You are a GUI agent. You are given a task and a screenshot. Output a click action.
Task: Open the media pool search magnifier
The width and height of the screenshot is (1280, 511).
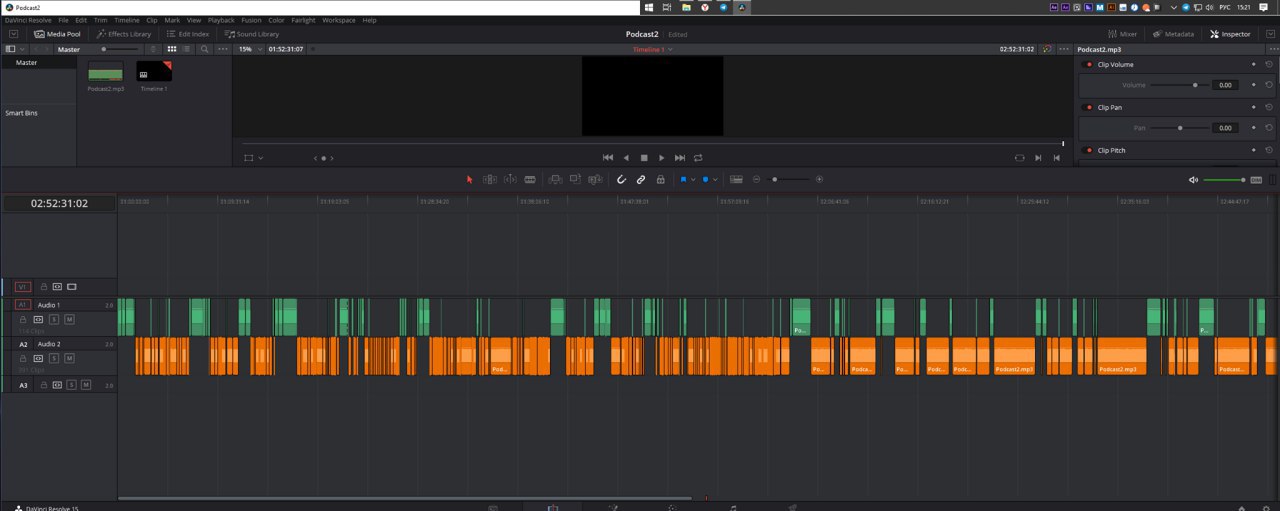pyautogui.click(x=205, y=49)
